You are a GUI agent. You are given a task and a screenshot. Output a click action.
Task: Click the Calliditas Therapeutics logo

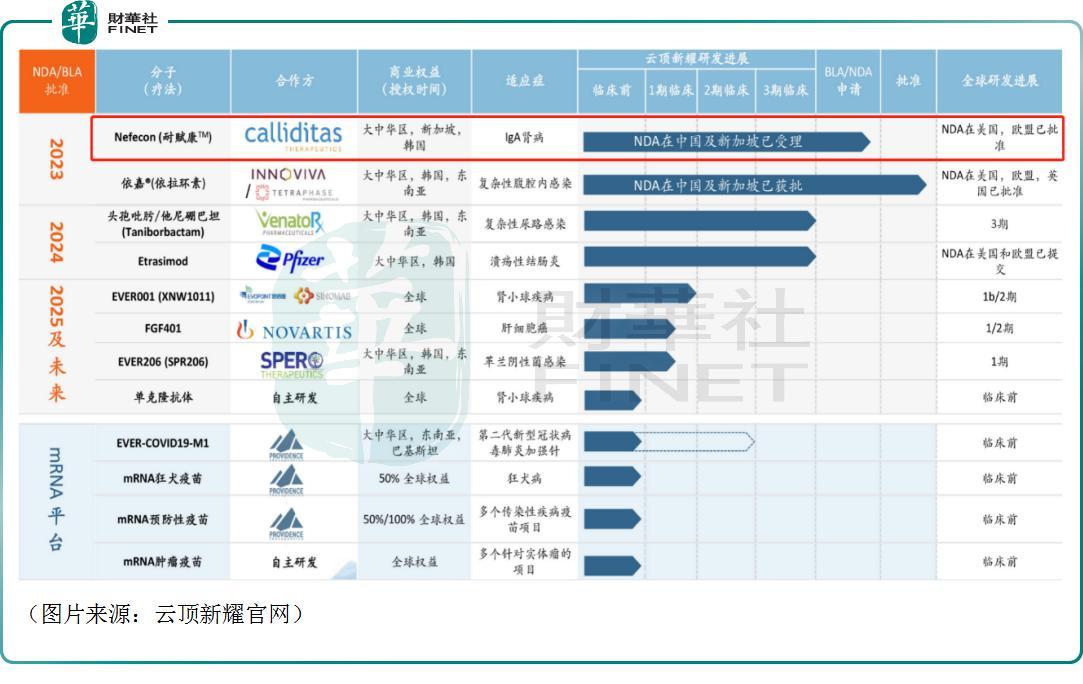(x=291, y=134)
